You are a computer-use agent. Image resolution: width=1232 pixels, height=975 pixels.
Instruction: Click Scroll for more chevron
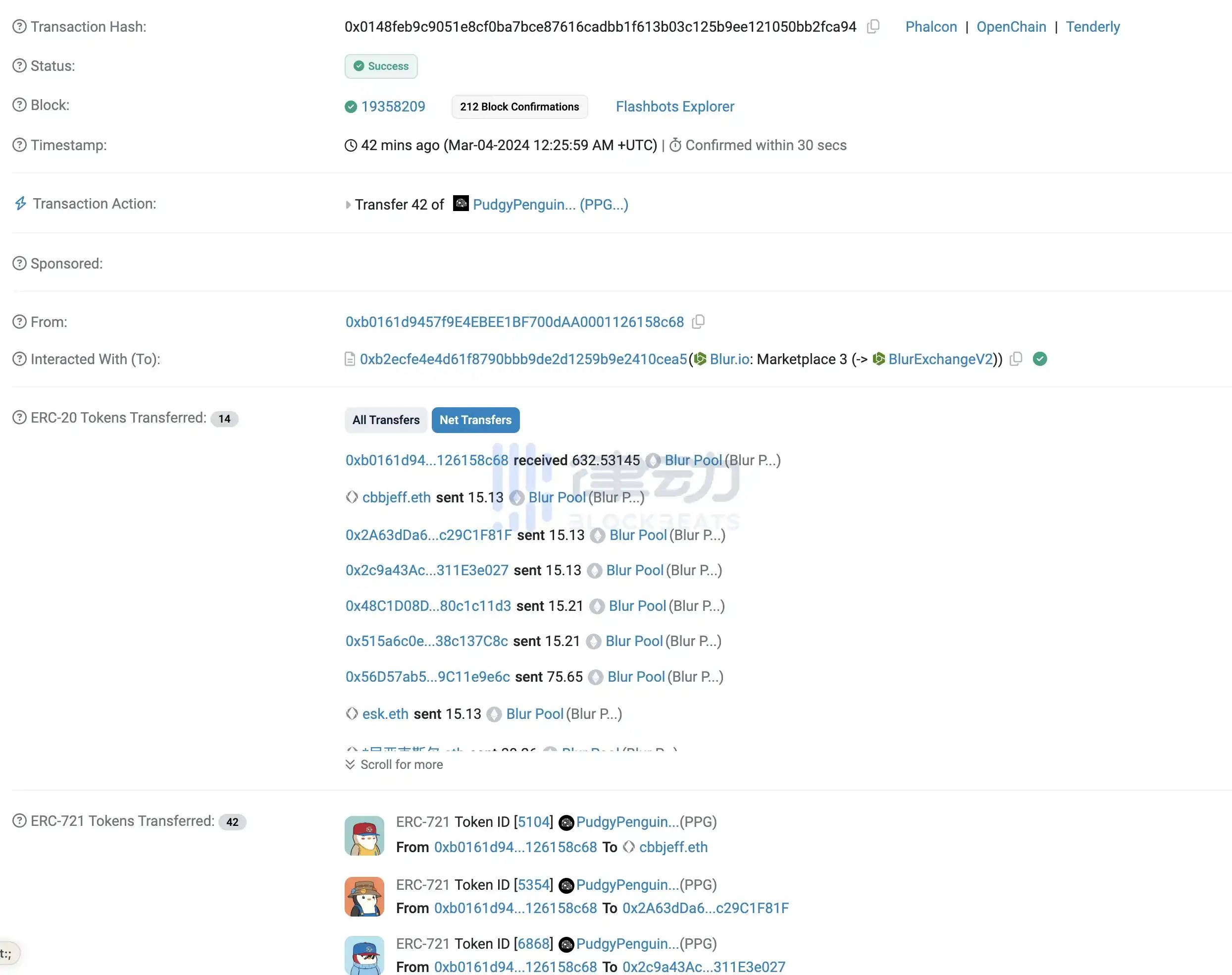point(350,764)
